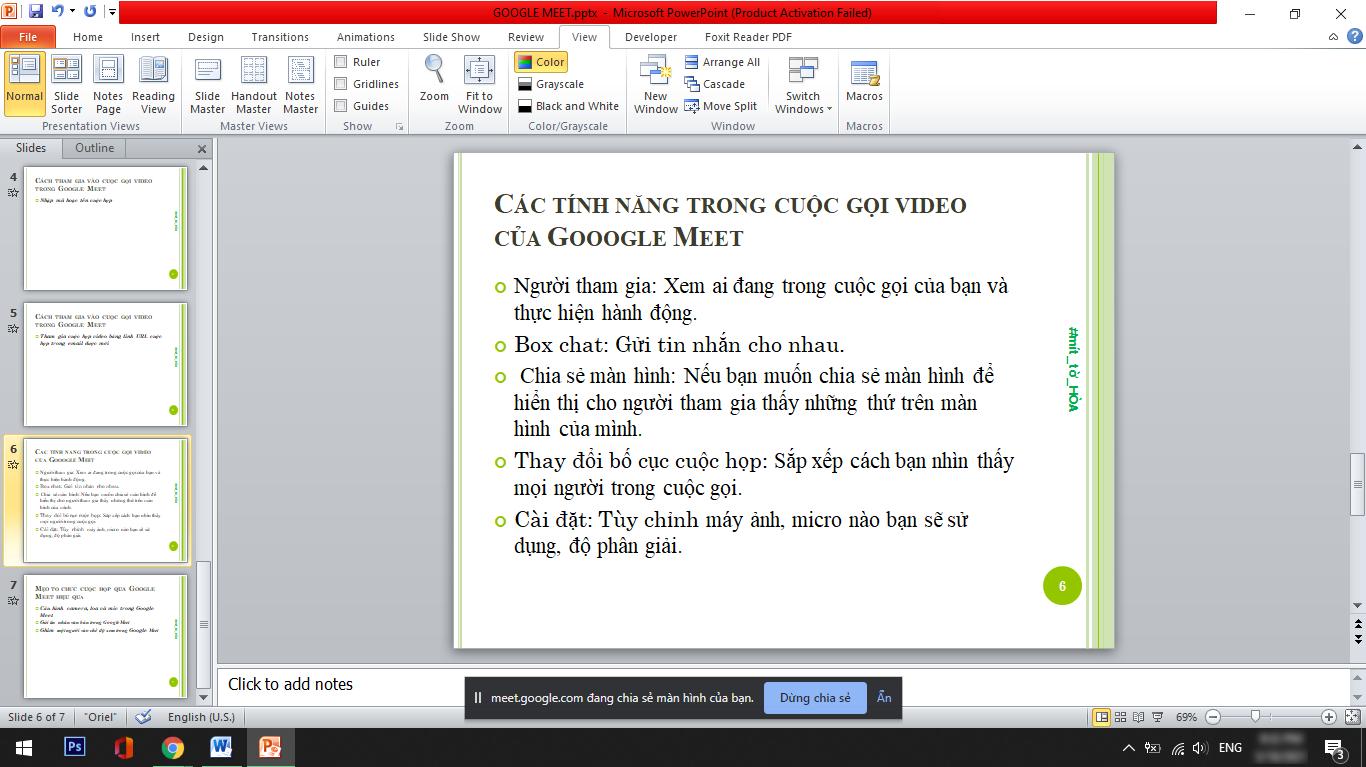Open the Undo history dropdown arrow
Image resolution: width=1366 pixels, height=767 pixels.
pos(72,12)
